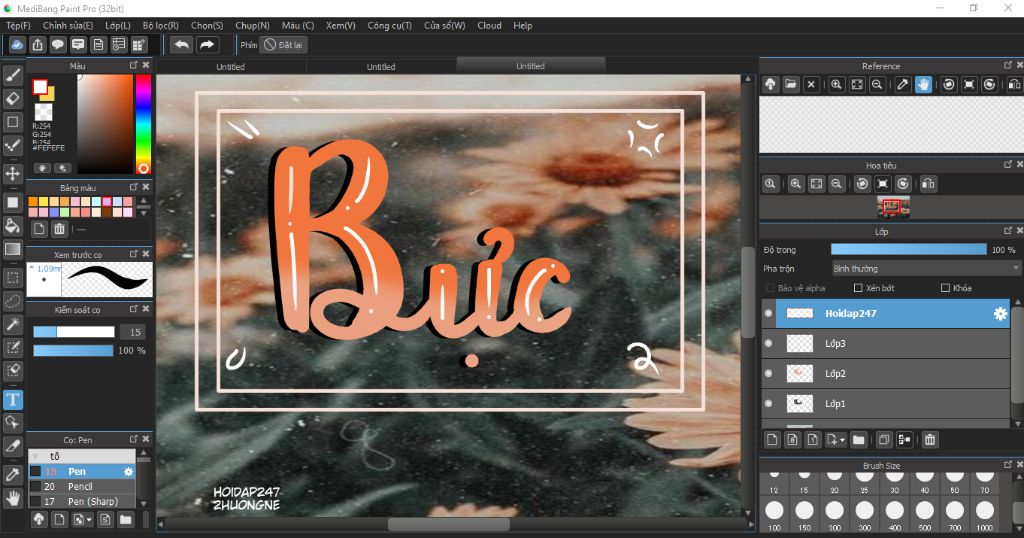The width and height of the screenshot is (1024, 538).
Task: Activate the Text tool
Action: click(12, 399)
